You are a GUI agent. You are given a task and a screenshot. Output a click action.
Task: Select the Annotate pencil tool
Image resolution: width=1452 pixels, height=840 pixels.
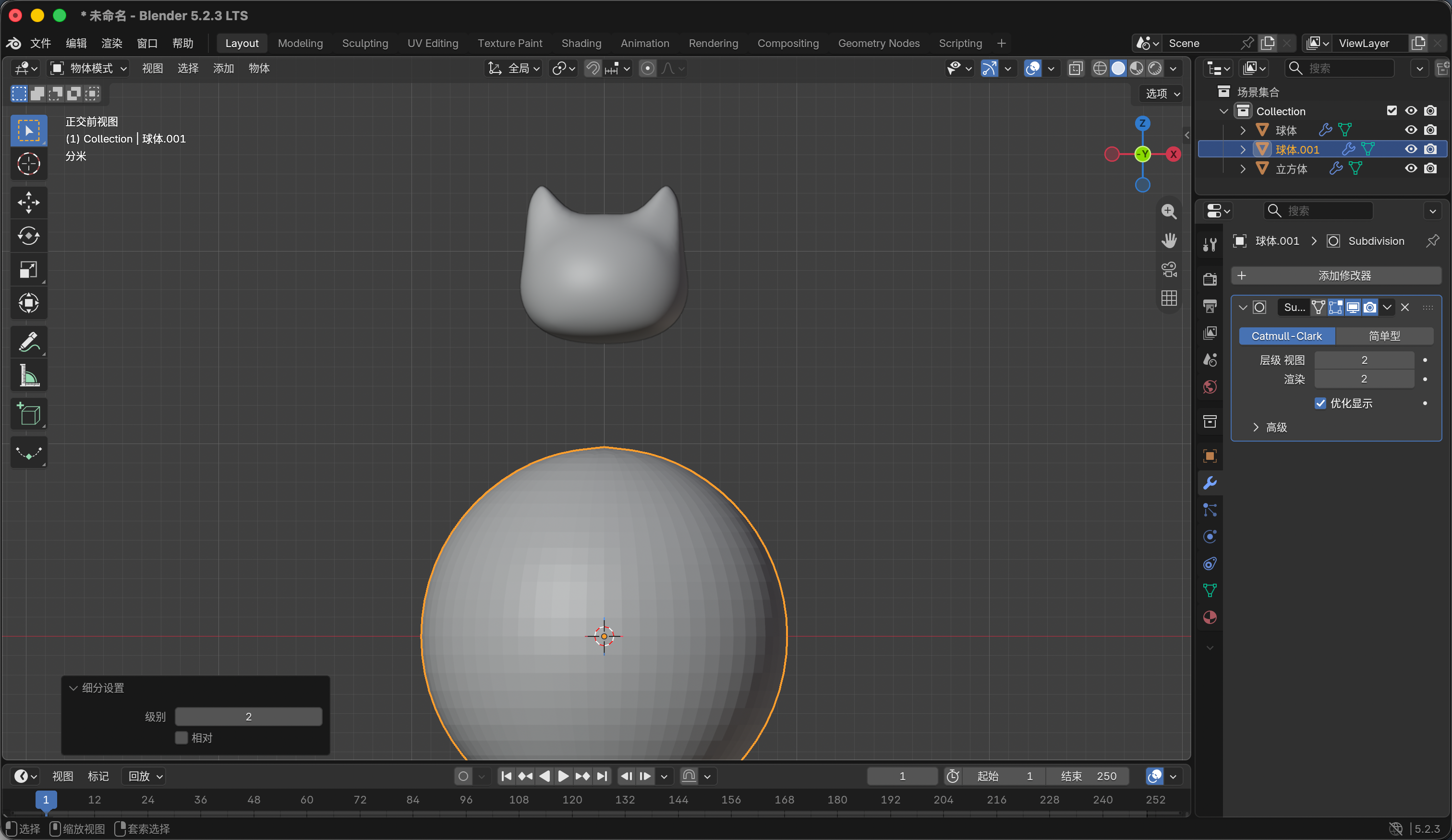pos(28,342)
